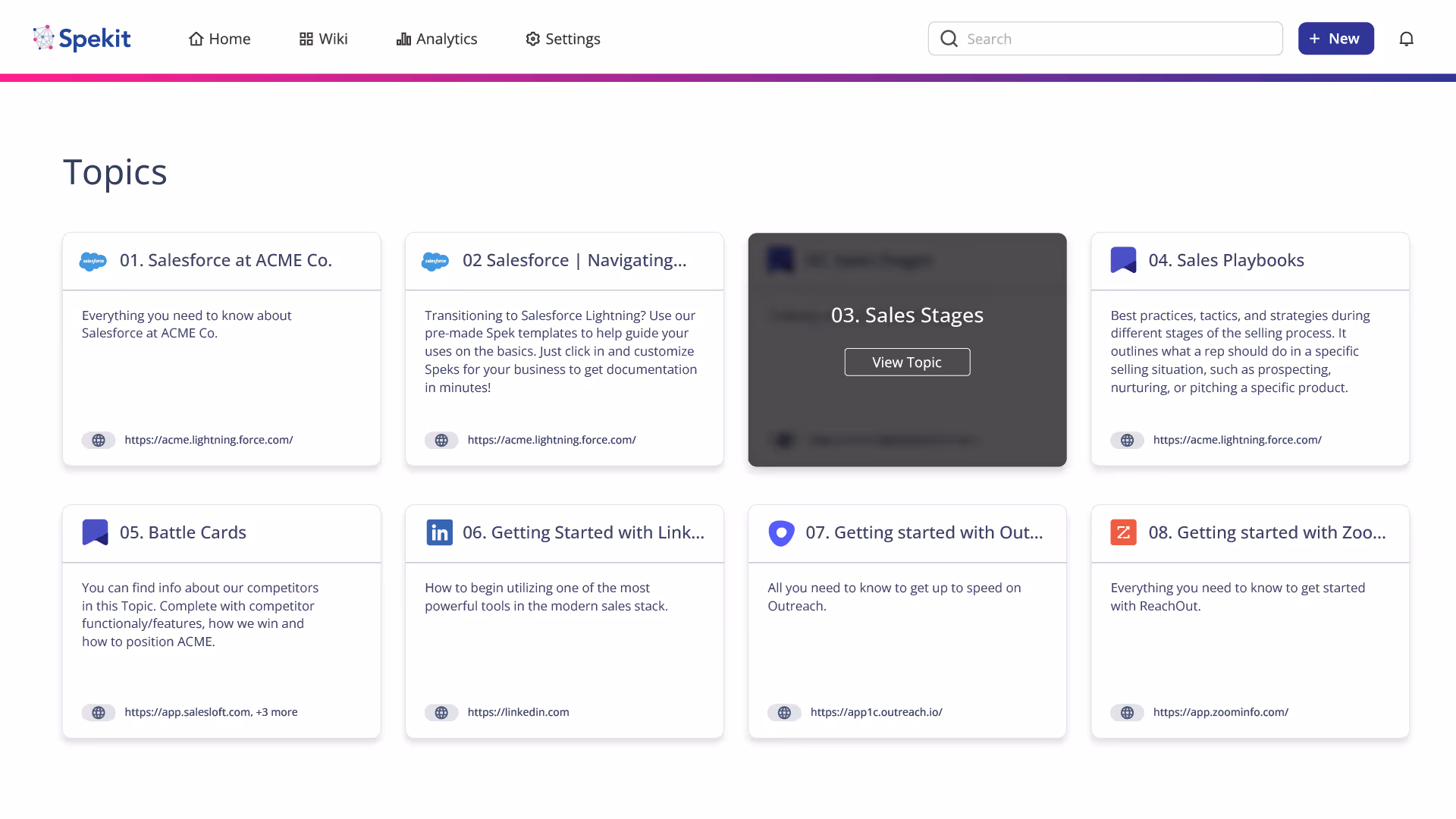Click globe icon beside zoominfo.com URL
This screenshot has width=1456, height=819.
pyautogui.click(x=1127, y=712)
